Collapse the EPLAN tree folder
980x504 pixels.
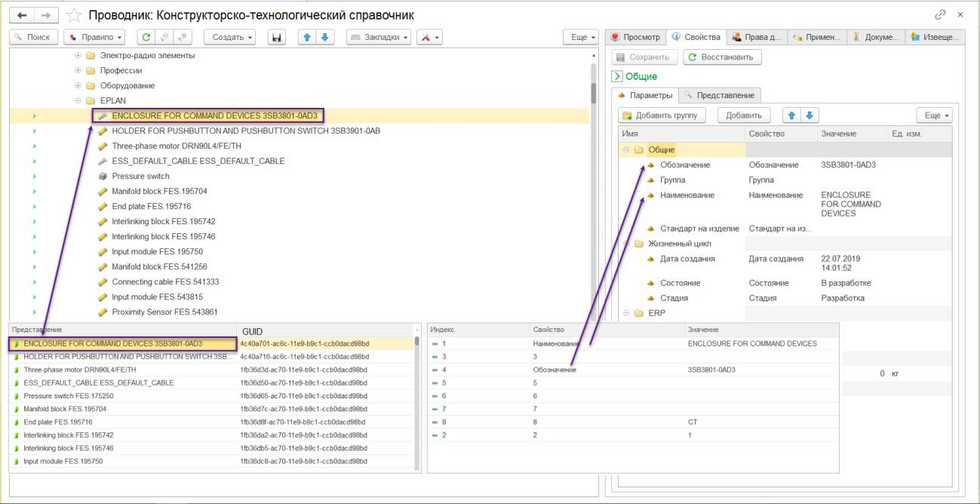pyautogui.click(x=78, y=101)
